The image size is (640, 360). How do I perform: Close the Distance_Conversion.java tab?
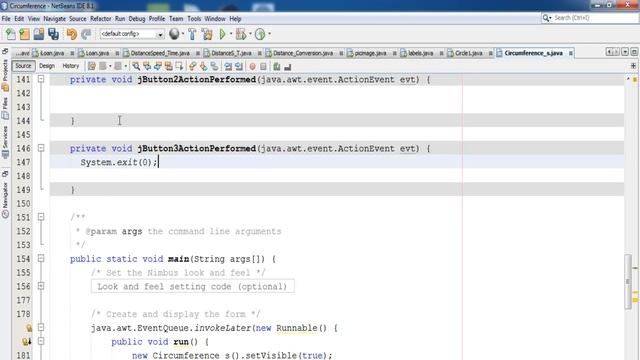(x=341, y=53)
